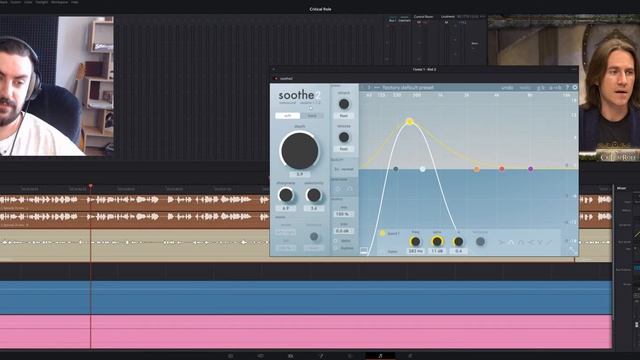
Task: Switch to the Cut page icon
Action: click(260, 356)
